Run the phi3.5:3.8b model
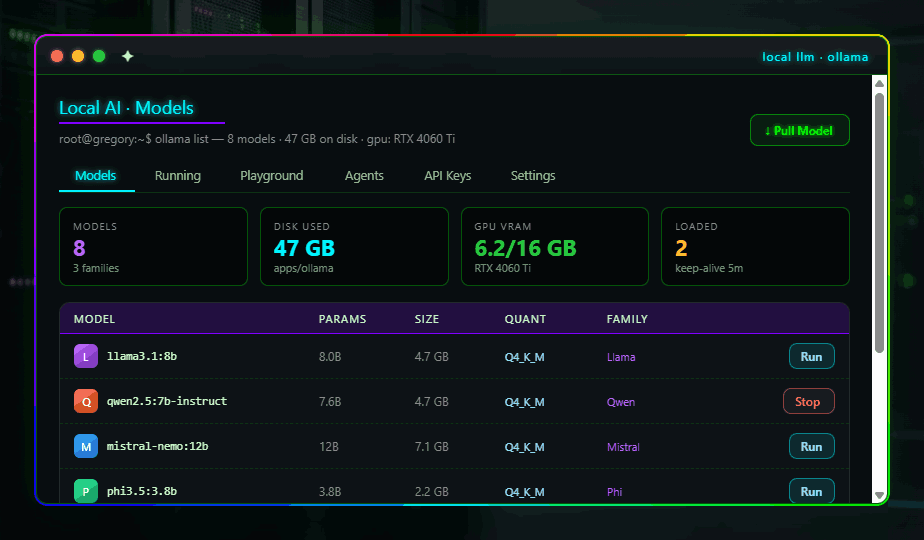The image size is (924, 540). point(811,491)
